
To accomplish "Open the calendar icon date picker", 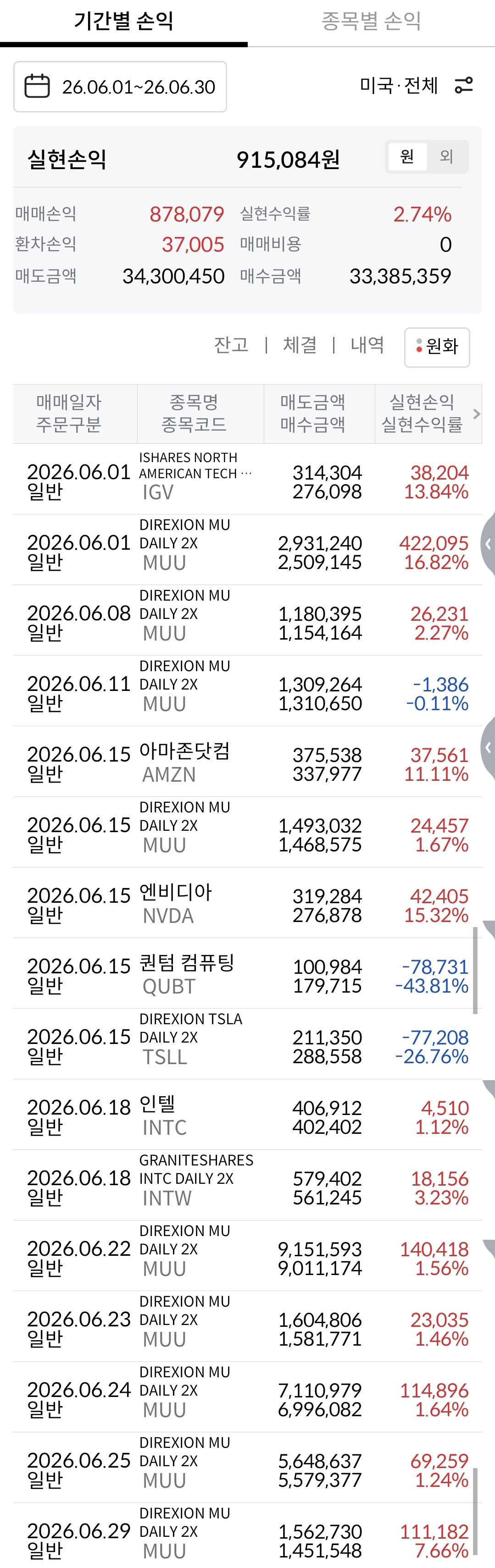I will click(x=37, y=87).
